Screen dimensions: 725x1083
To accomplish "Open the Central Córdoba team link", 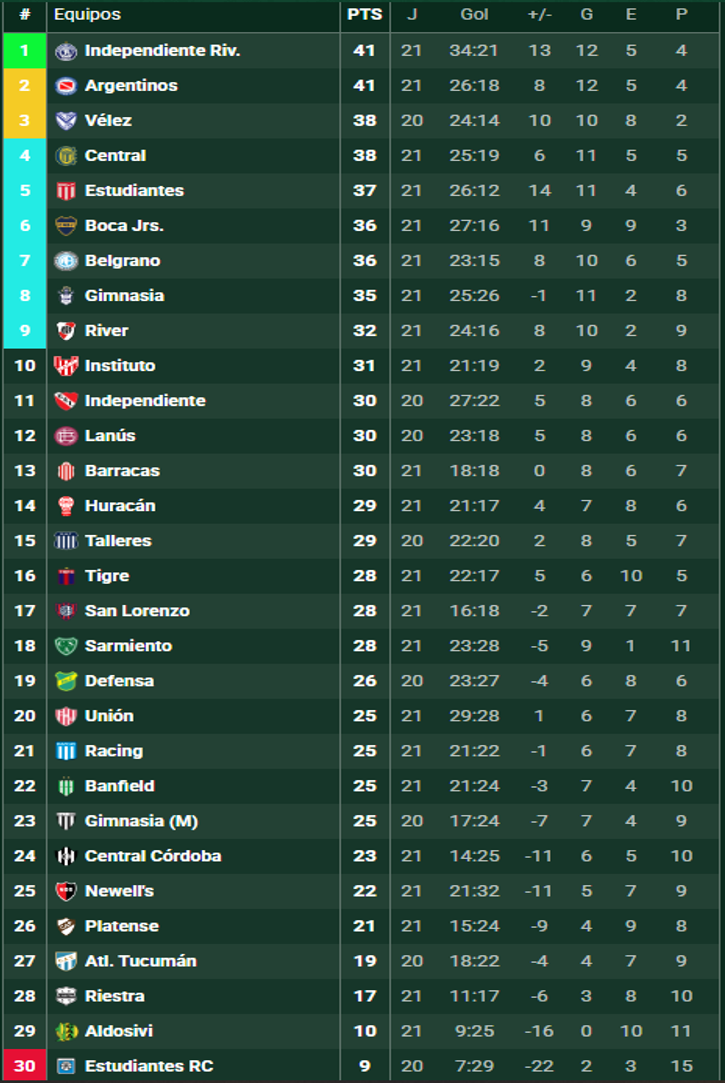I will 153,856.
